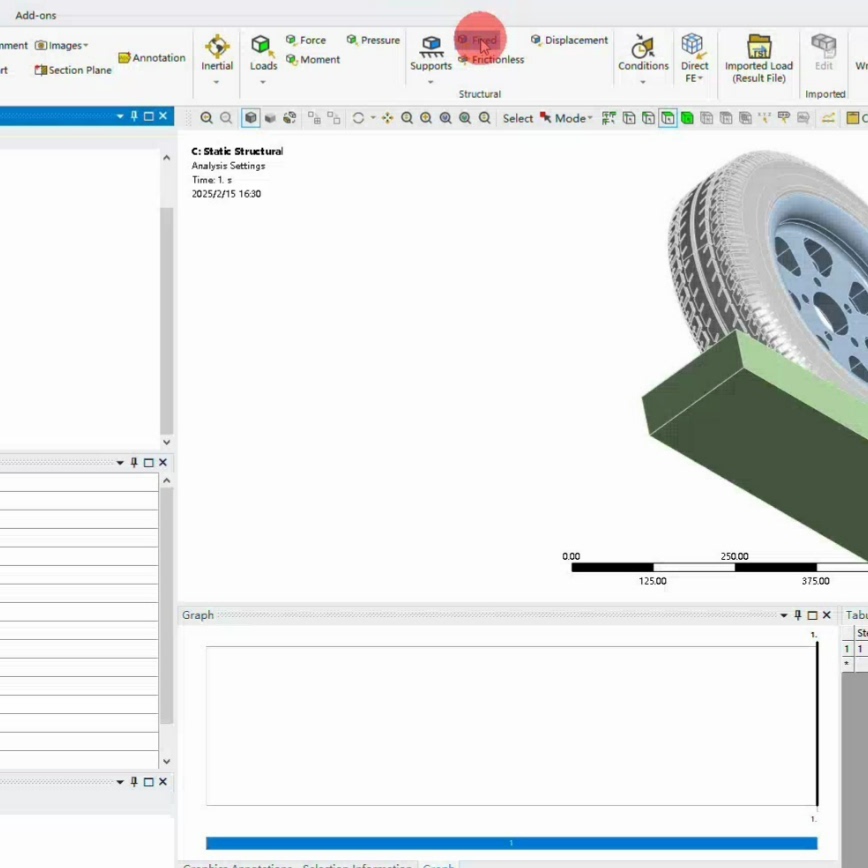
Task: Pin the middle details panel
Action: point(134,462)
